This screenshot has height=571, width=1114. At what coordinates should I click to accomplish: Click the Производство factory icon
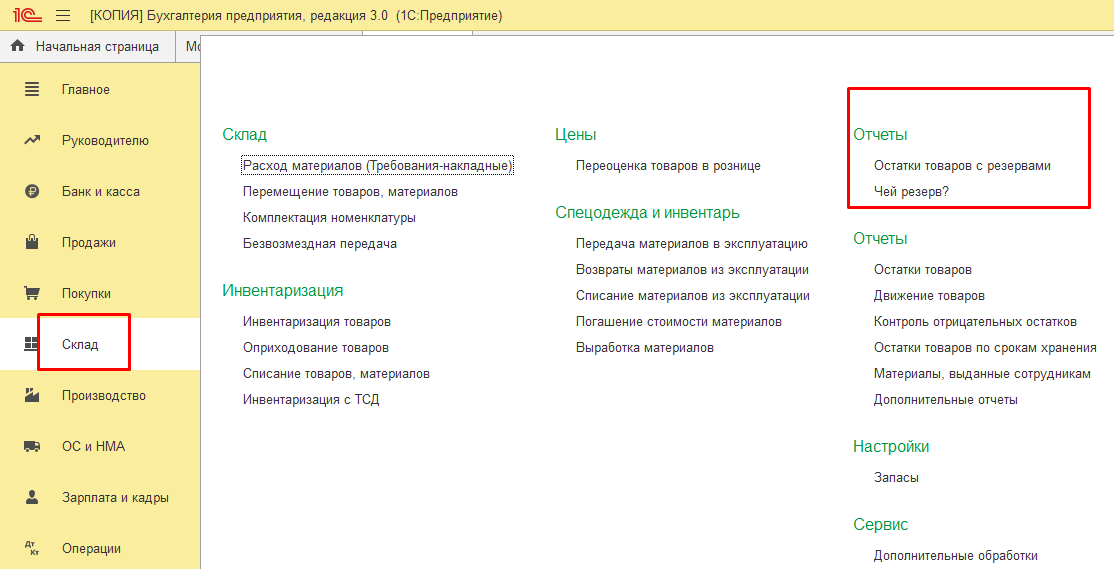(32, 396)
